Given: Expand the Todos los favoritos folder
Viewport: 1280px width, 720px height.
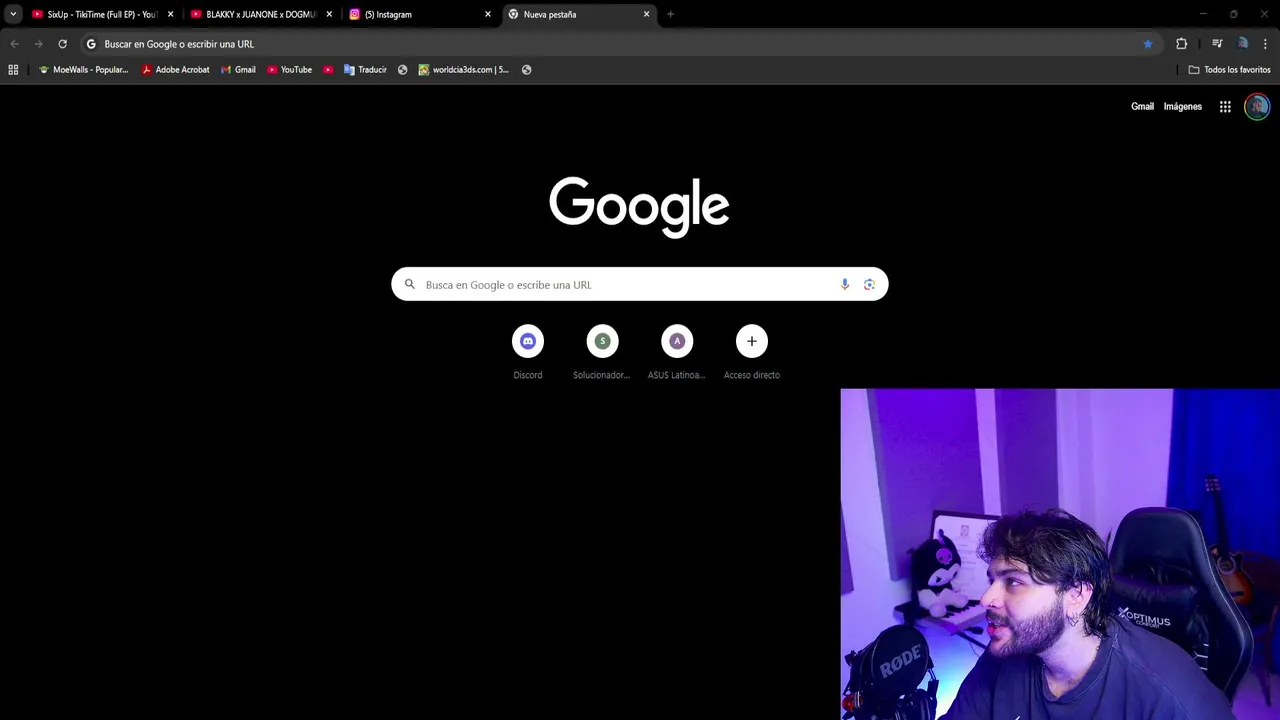Looking at the screenshot, I should pos(1229,70).
